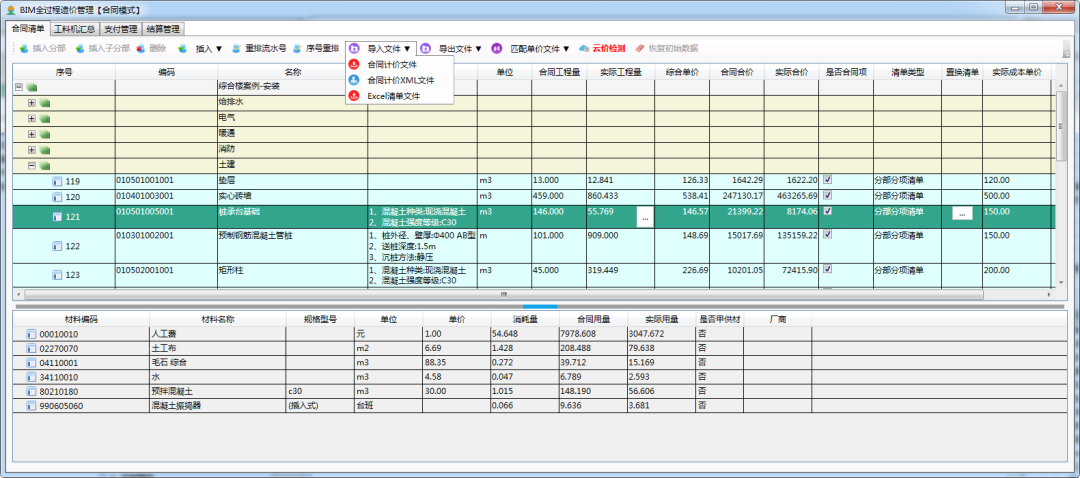Click the 导出文件 toolbar icon
1080x478 pixels.
coord(426,48)
